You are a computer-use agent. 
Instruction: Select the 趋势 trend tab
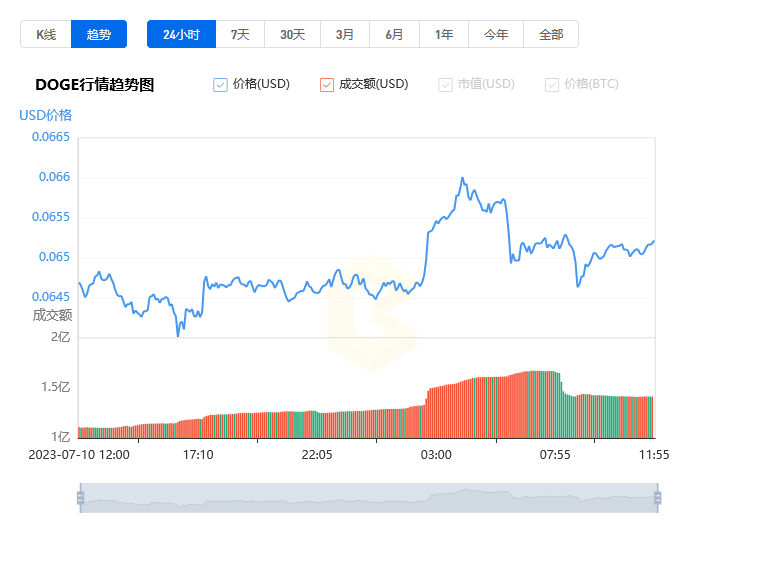[99, 34]
